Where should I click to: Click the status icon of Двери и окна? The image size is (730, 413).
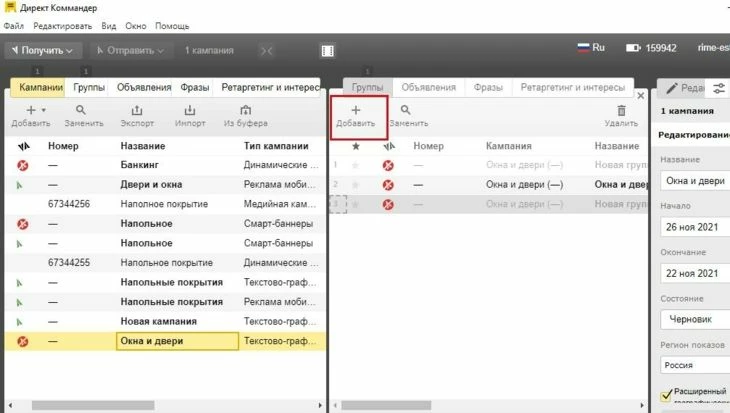[20, 185]
